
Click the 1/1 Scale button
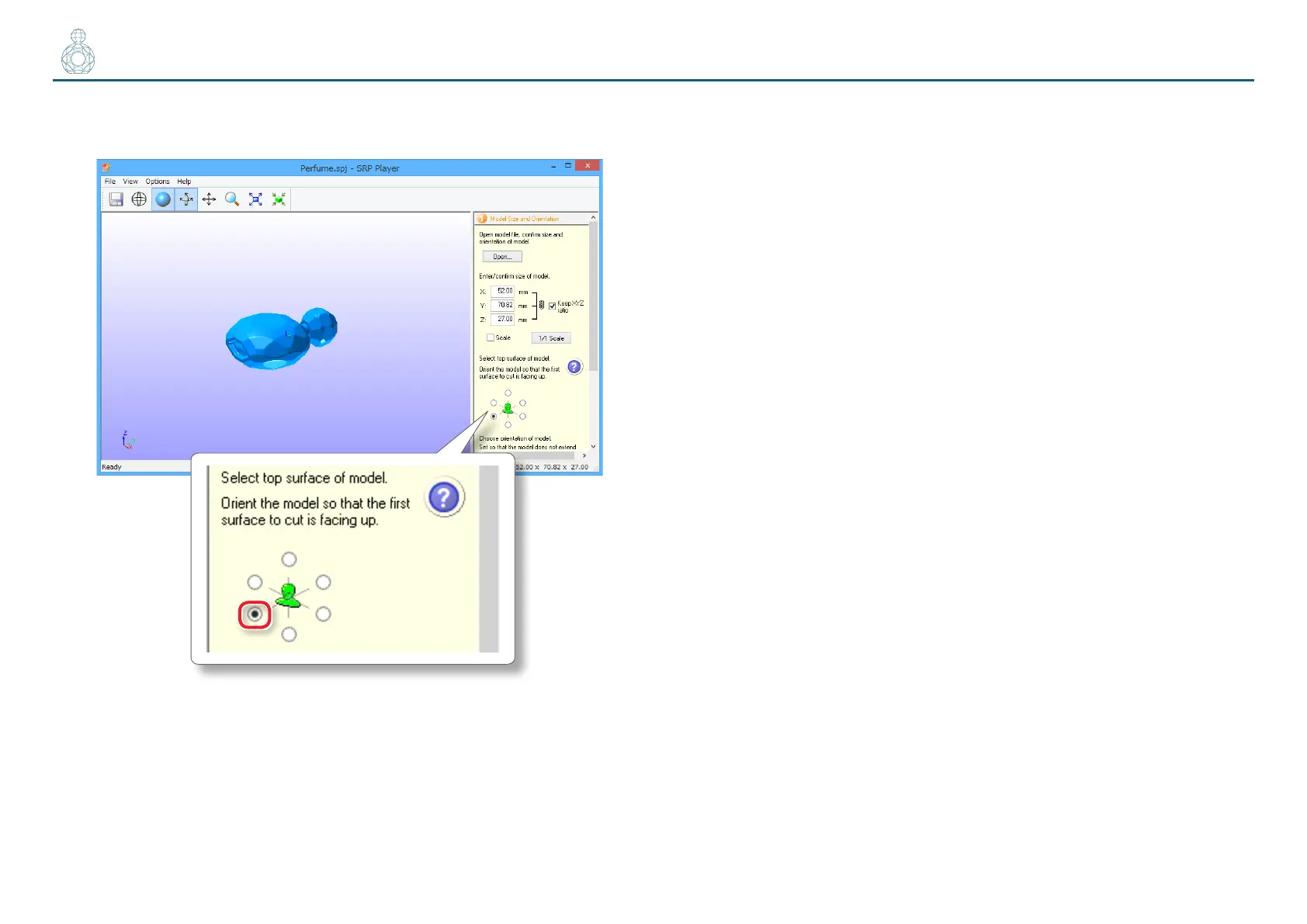pyautogui.click(x=551, y=338)
